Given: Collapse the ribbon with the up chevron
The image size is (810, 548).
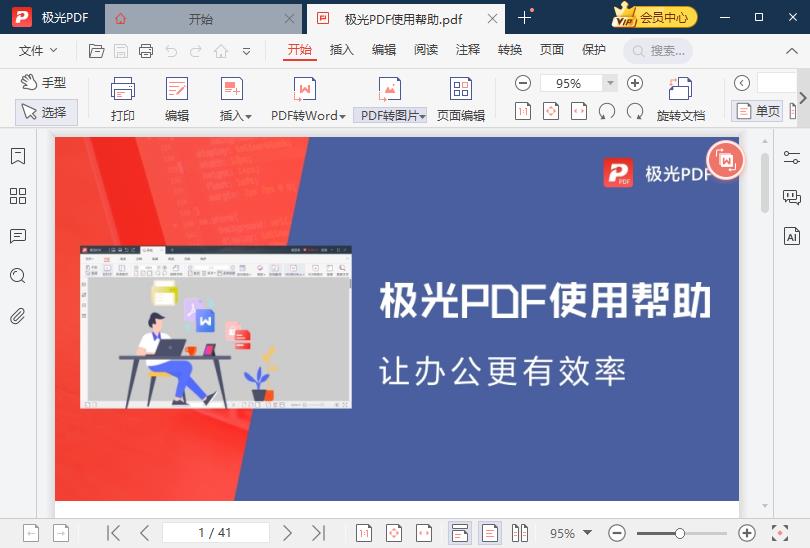Looking at the screenshot, I should [x=791, y=51].
